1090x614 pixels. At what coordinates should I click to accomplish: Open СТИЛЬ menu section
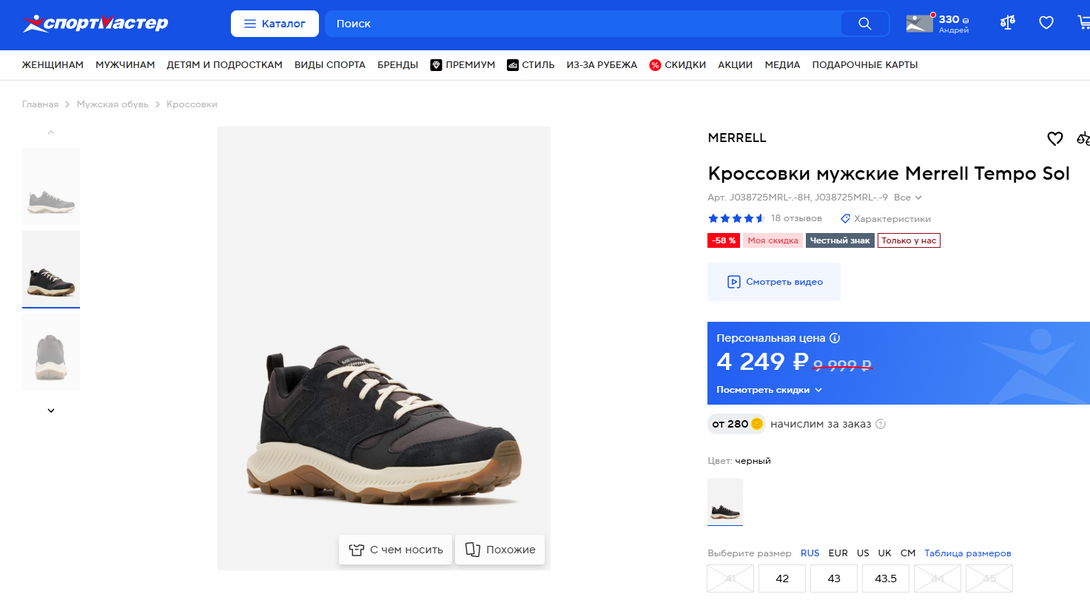[530, 65]
